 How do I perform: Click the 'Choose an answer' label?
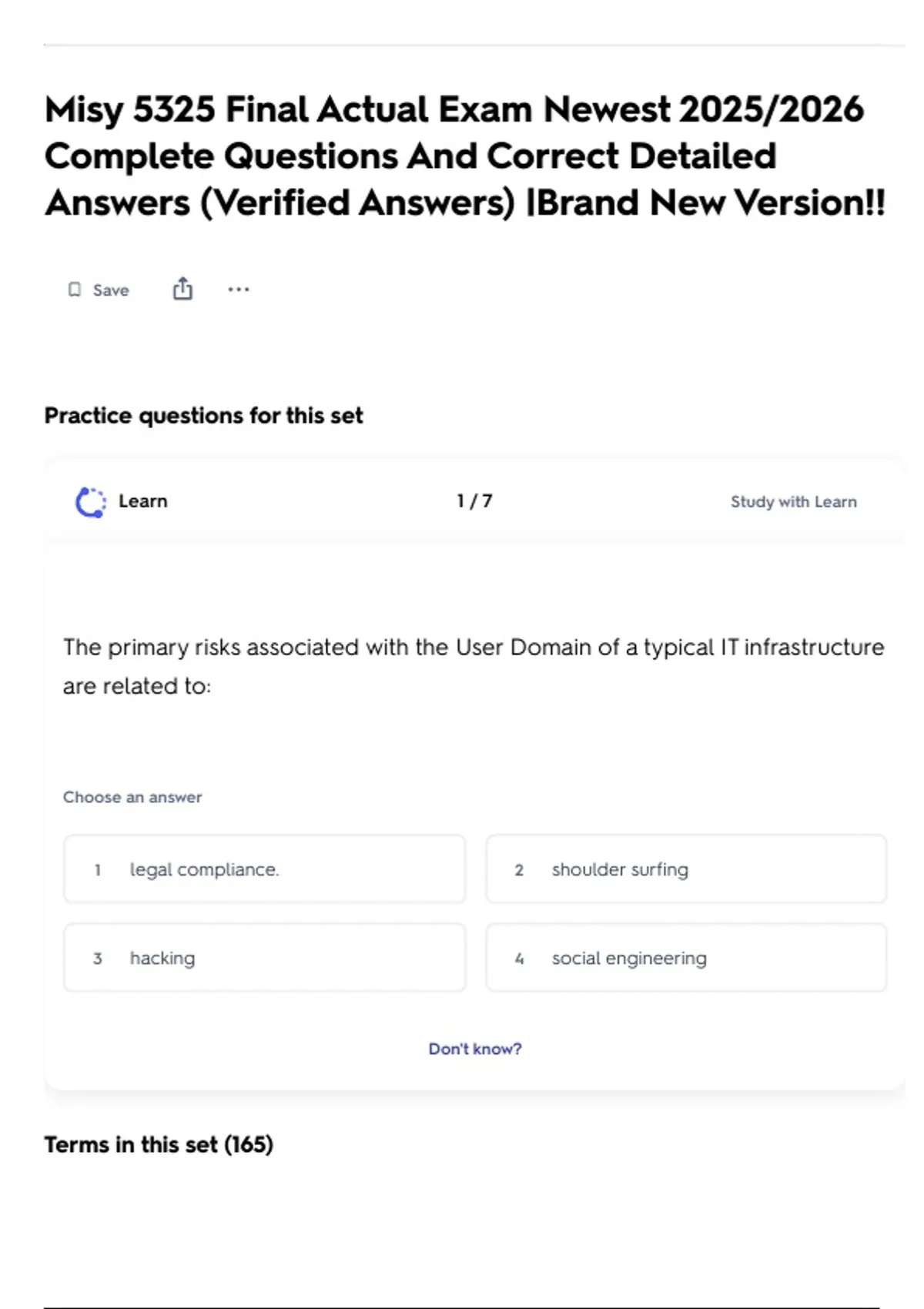132,798
